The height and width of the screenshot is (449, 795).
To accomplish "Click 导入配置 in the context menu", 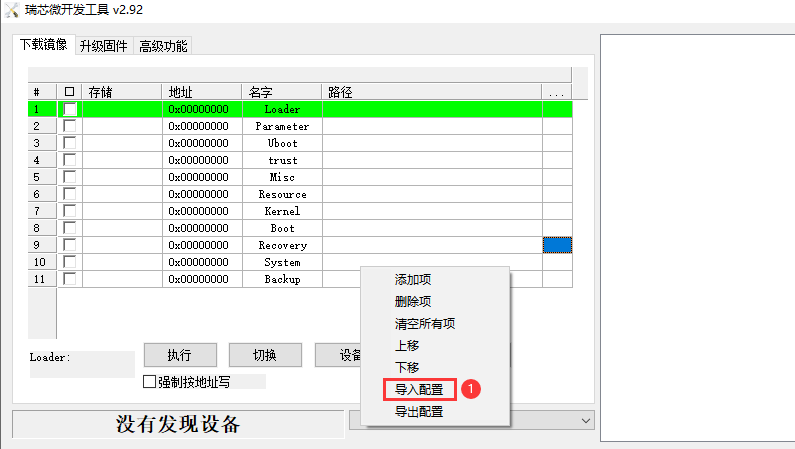I will pyautogui.click(x=419, y=390).
